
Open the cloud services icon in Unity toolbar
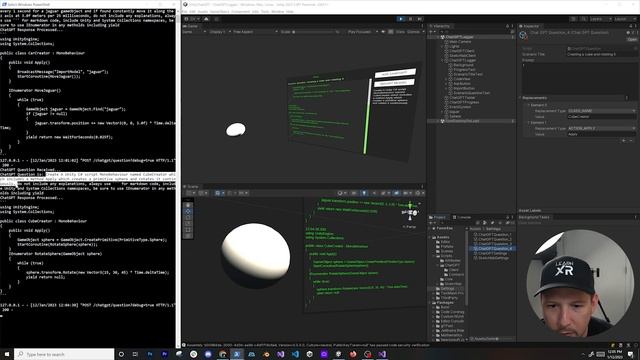point(206,19)
